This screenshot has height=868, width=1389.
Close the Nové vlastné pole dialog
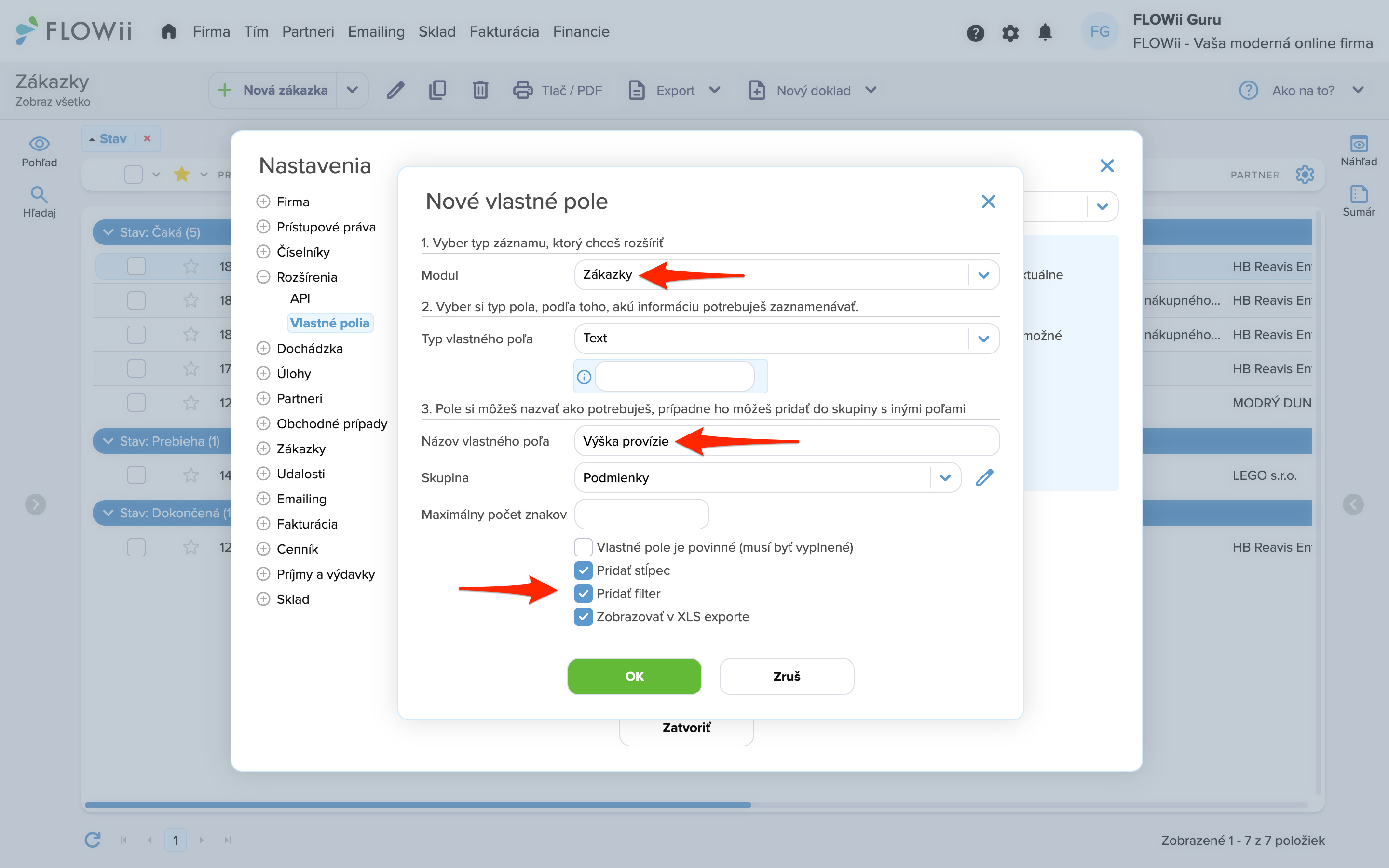pyautogui.click(x=988, y=202)
